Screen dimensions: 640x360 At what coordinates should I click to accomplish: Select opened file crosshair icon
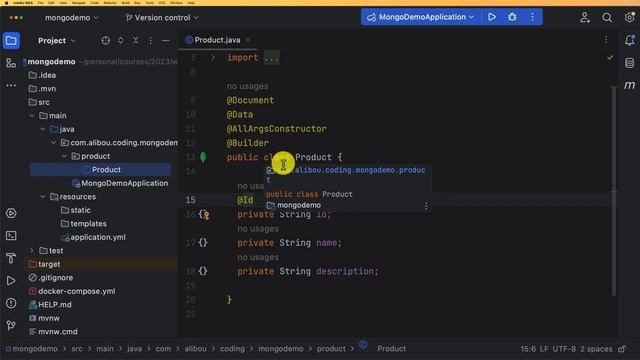(106, 40)
